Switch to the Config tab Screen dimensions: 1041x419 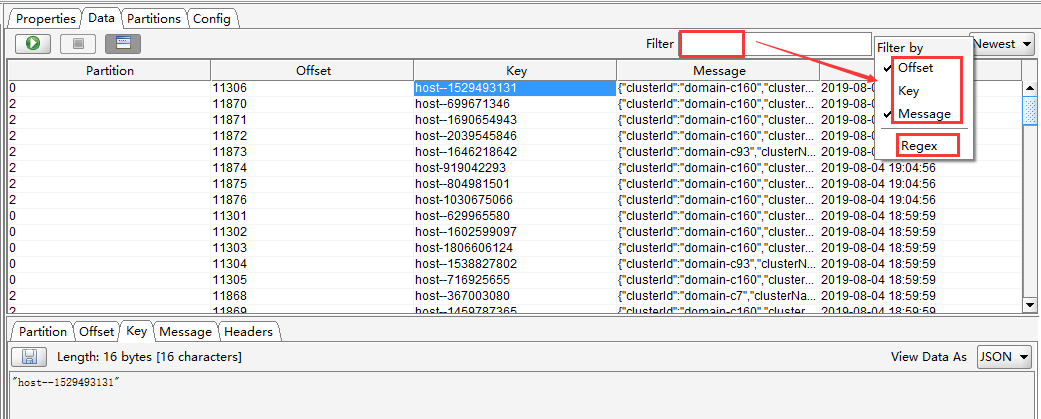211,19
